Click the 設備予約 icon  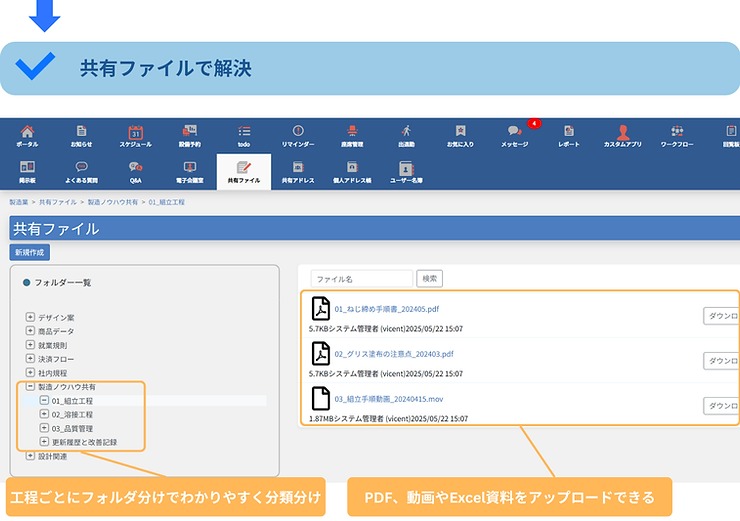(190, 132)
